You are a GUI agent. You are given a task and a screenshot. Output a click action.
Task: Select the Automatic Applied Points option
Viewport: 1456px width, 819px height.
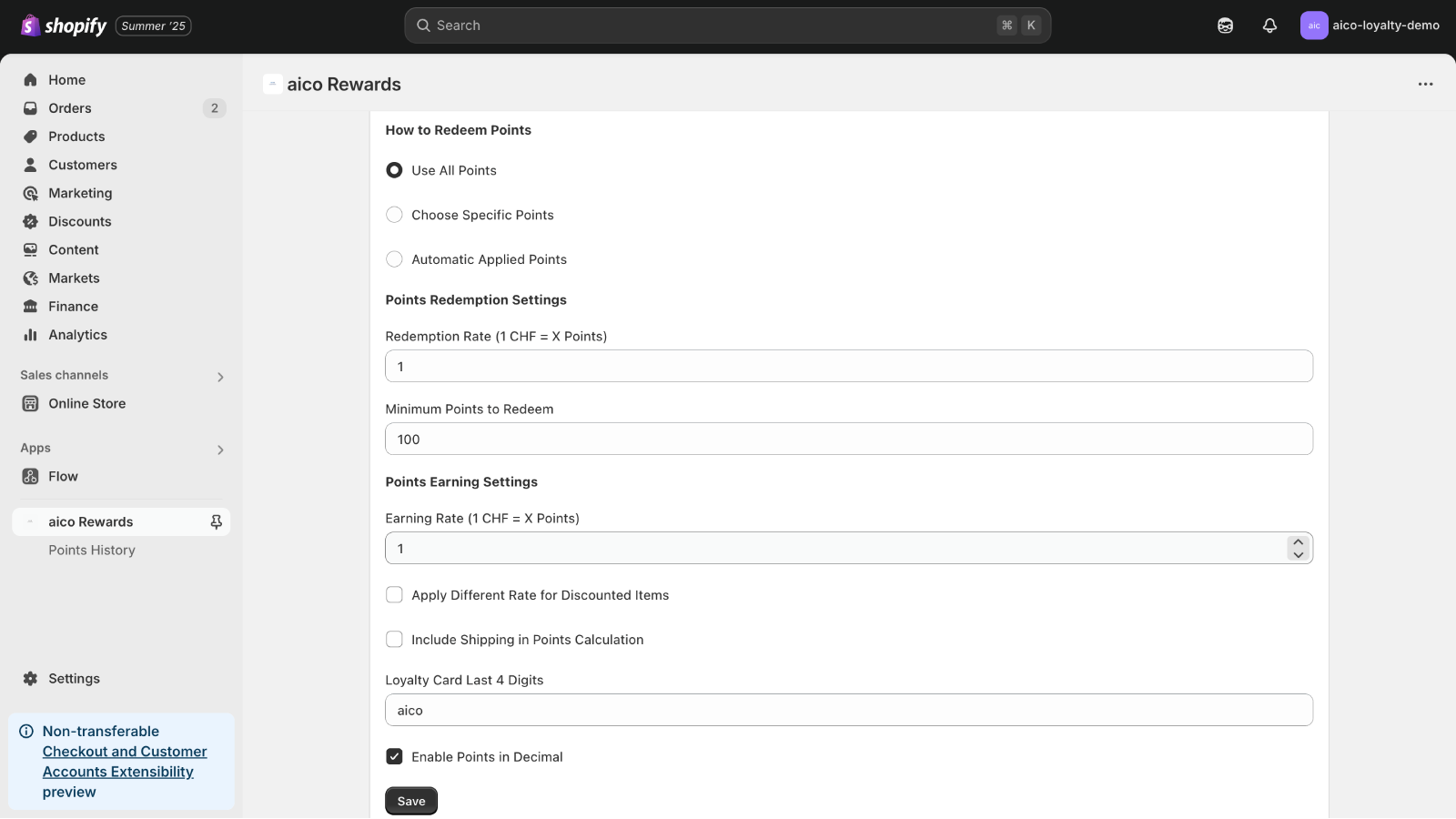[394, 259]
